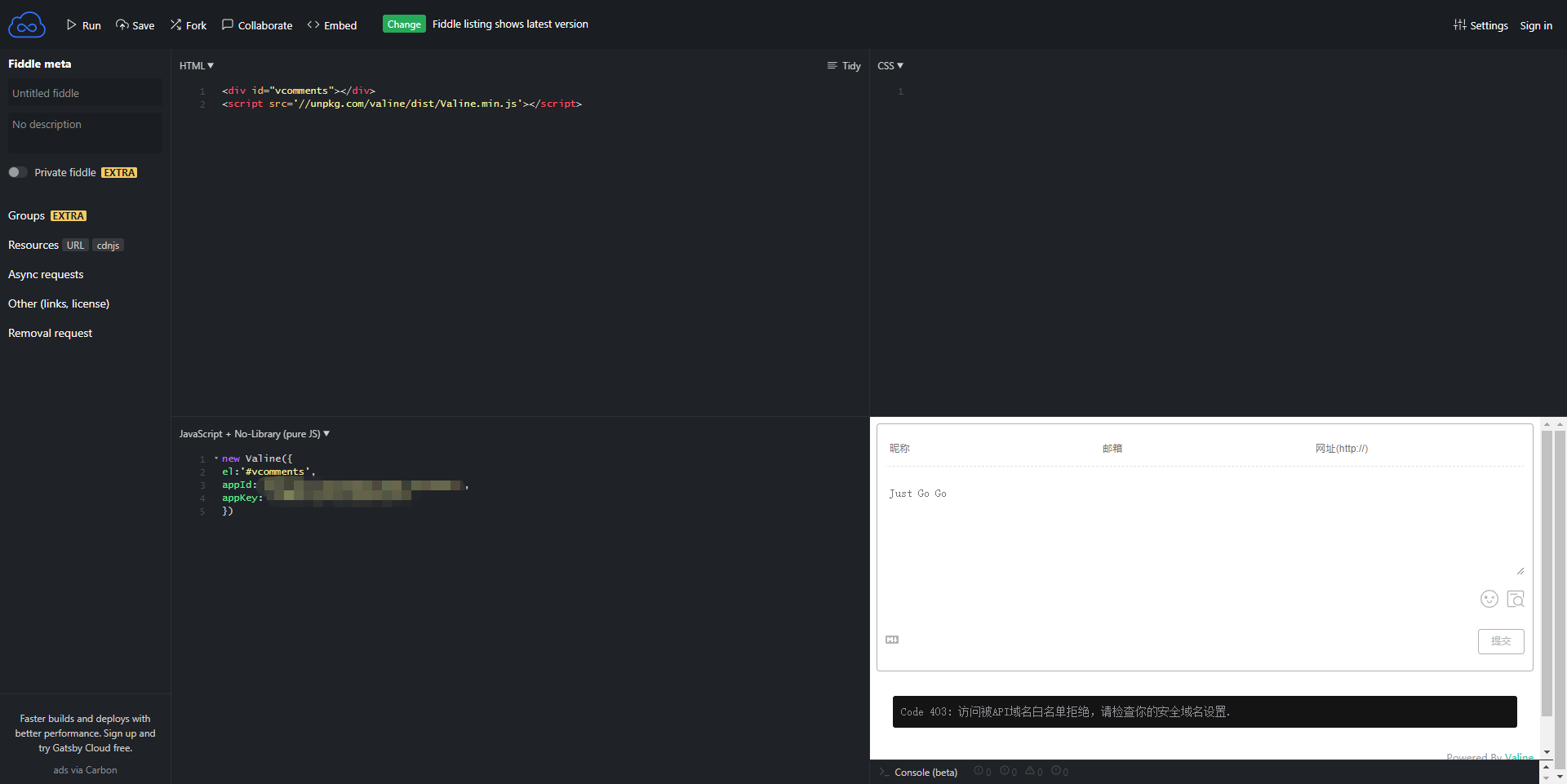1567x784 pixels.
Task: Submit comment with 提交 button
Action: coord(1501,641)
